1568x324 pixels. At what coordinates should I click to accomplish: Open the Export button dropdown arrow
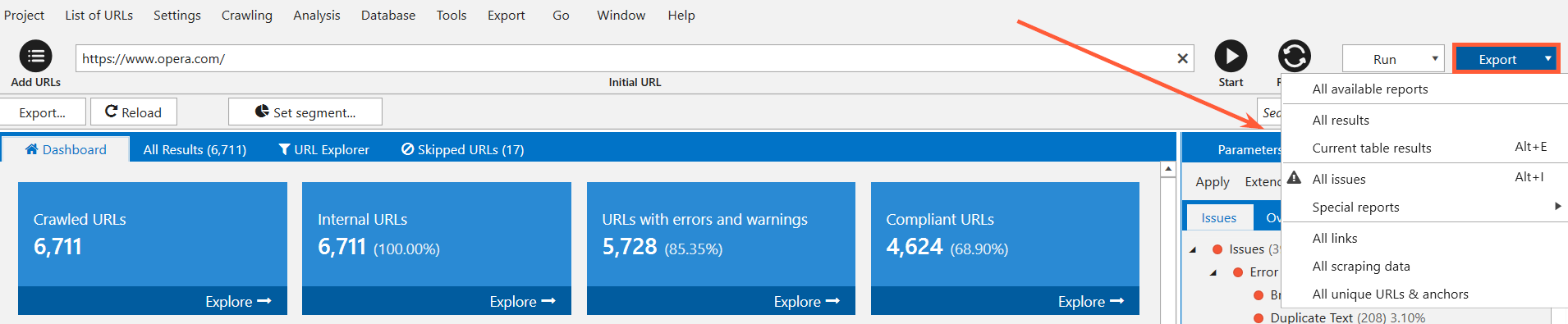click(1547, 59)
